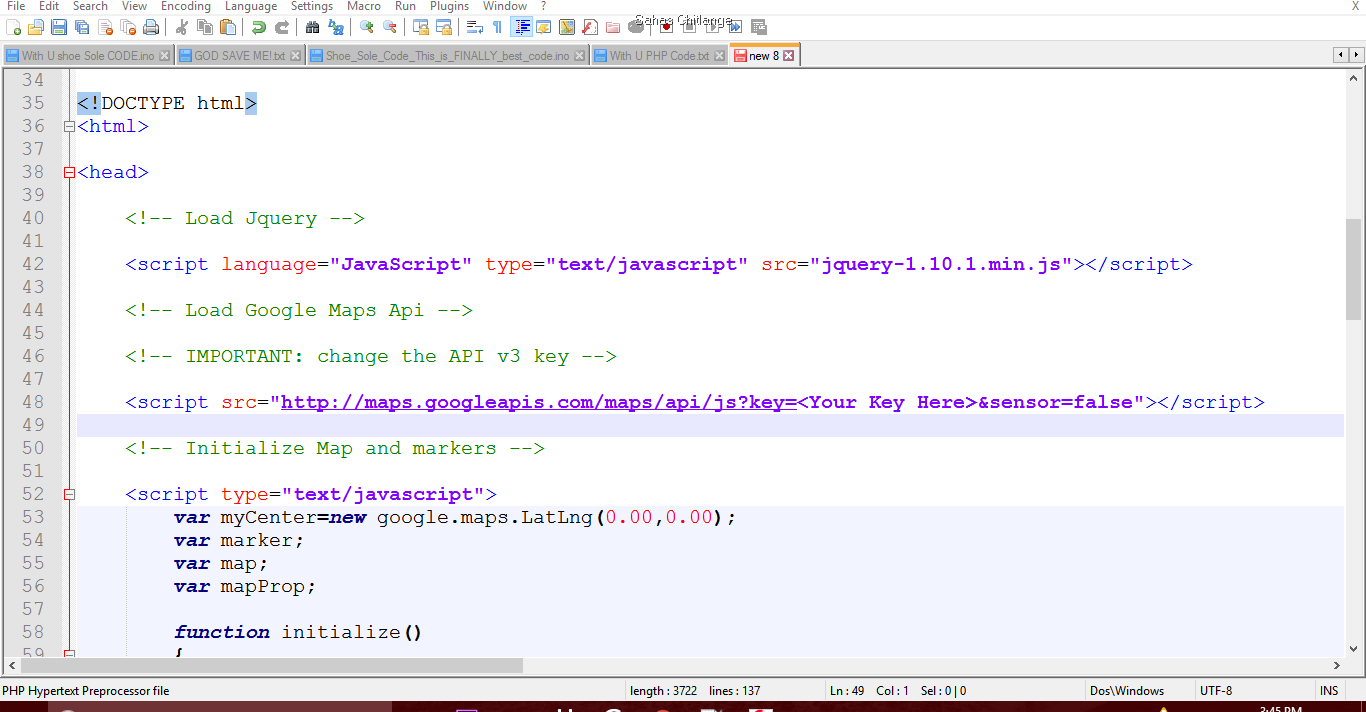
Task: Close the With U PHP Code.txt tab
Action: coord(719,56)
